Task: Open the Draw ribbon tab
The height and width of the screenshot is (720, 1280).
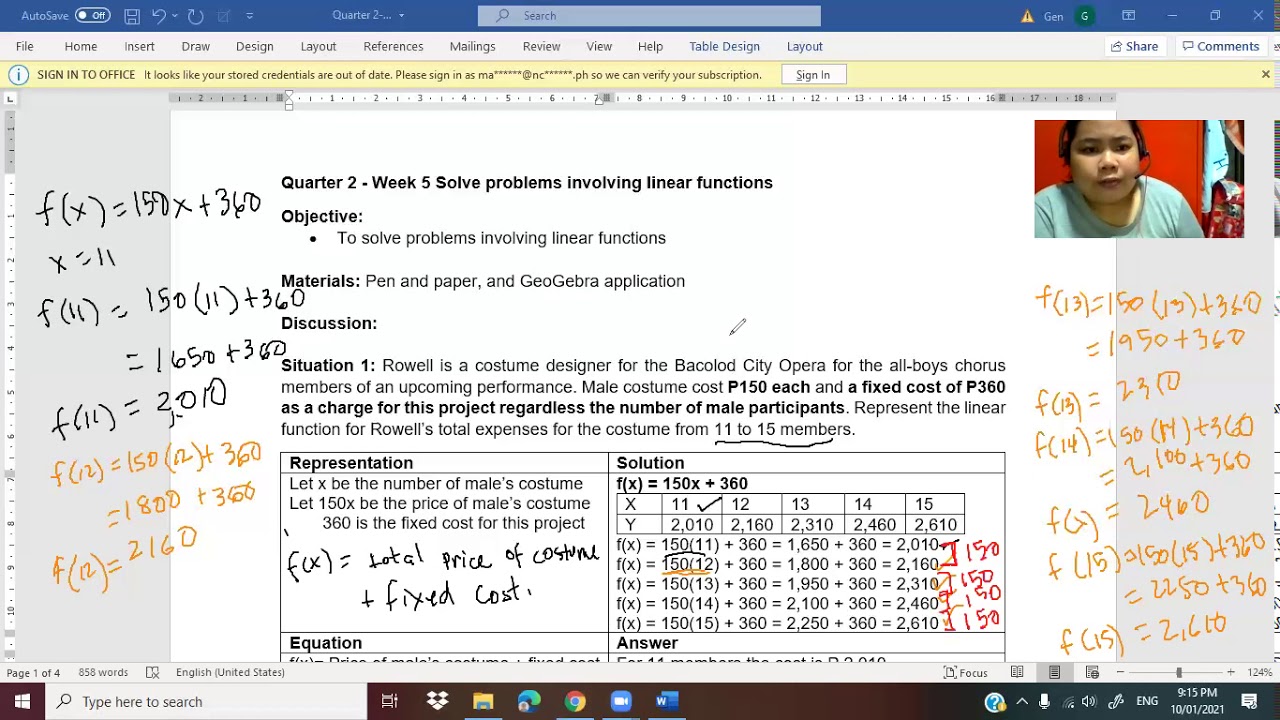Action: (196, 46)
